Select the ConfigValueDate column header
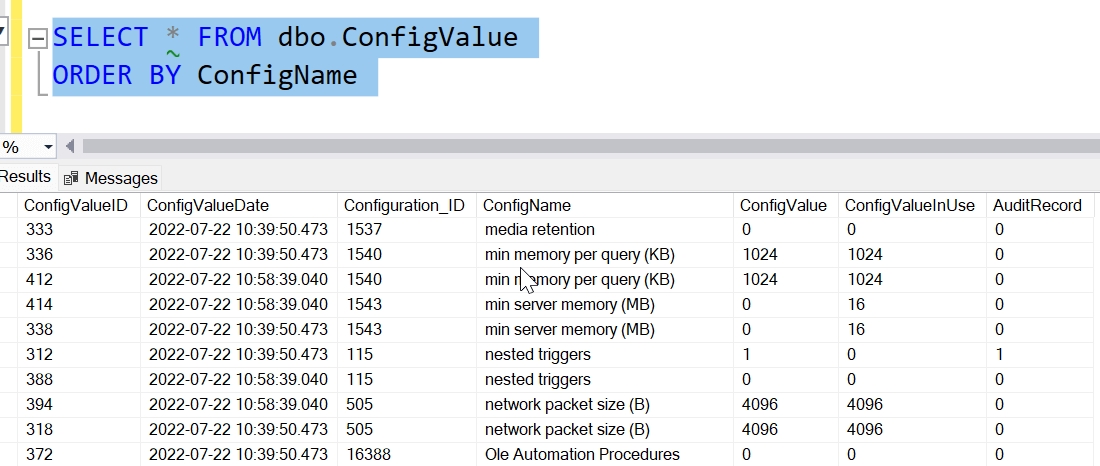This screenshot has width=1100, height=466. [x=207, y=205]
